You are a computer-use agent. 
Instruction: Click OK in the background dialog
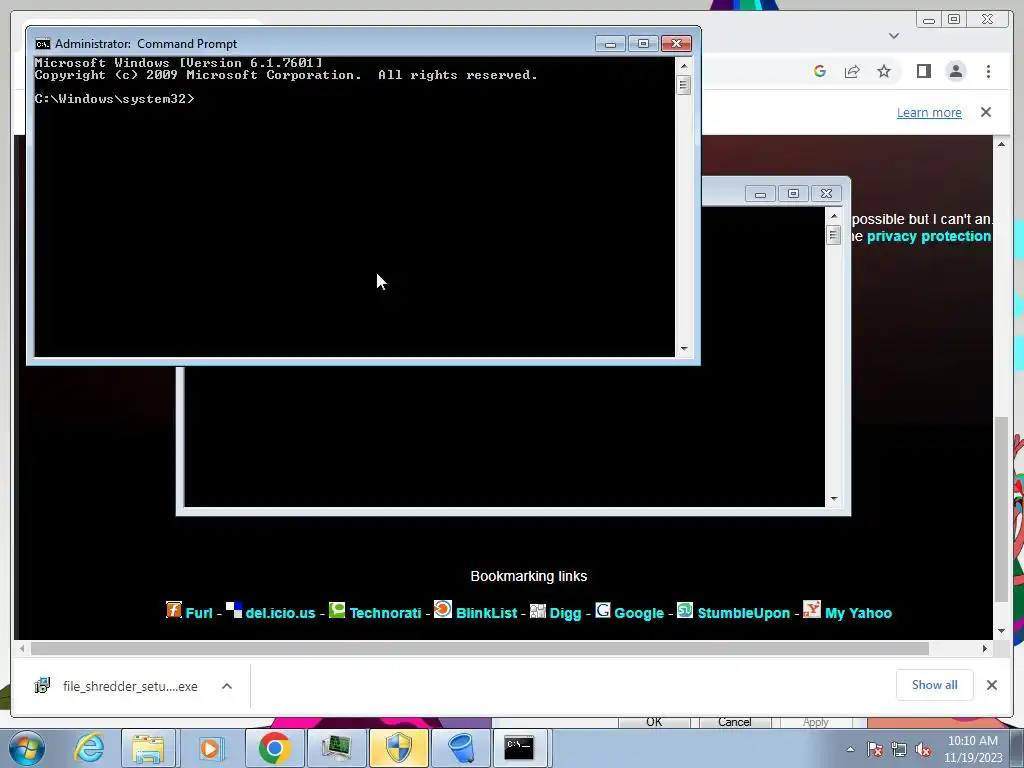654,722
